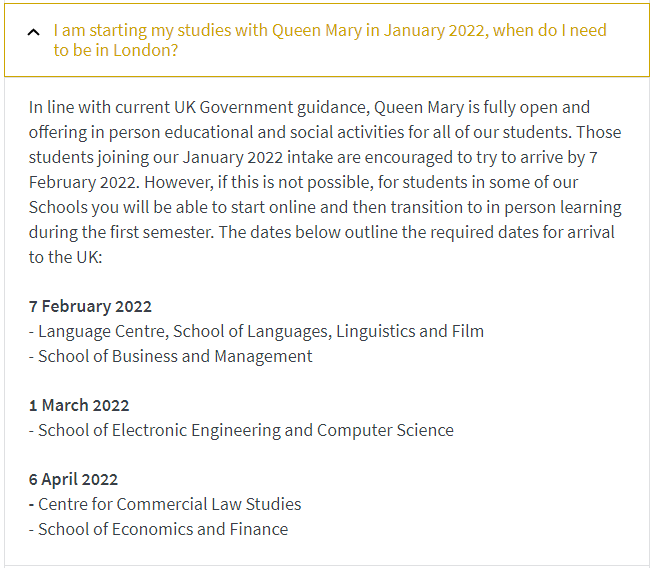Select the '6 April 2022' bold heading
The height and width of the screenshot is (568, 657).
coord(73,480)
